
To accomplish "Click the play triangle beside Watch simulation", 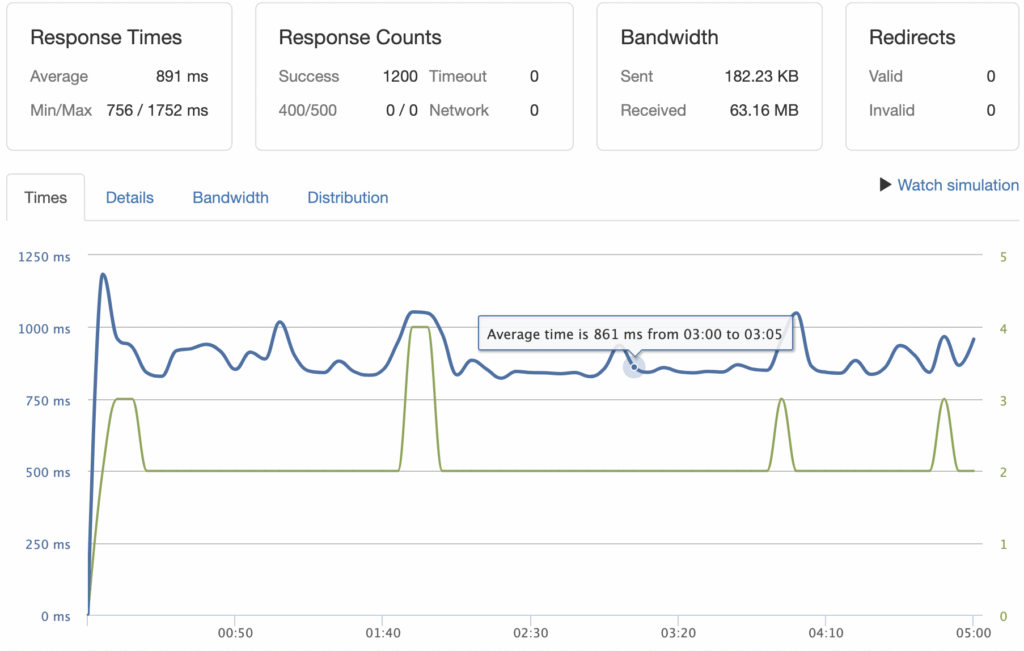I will coord(885,185).
